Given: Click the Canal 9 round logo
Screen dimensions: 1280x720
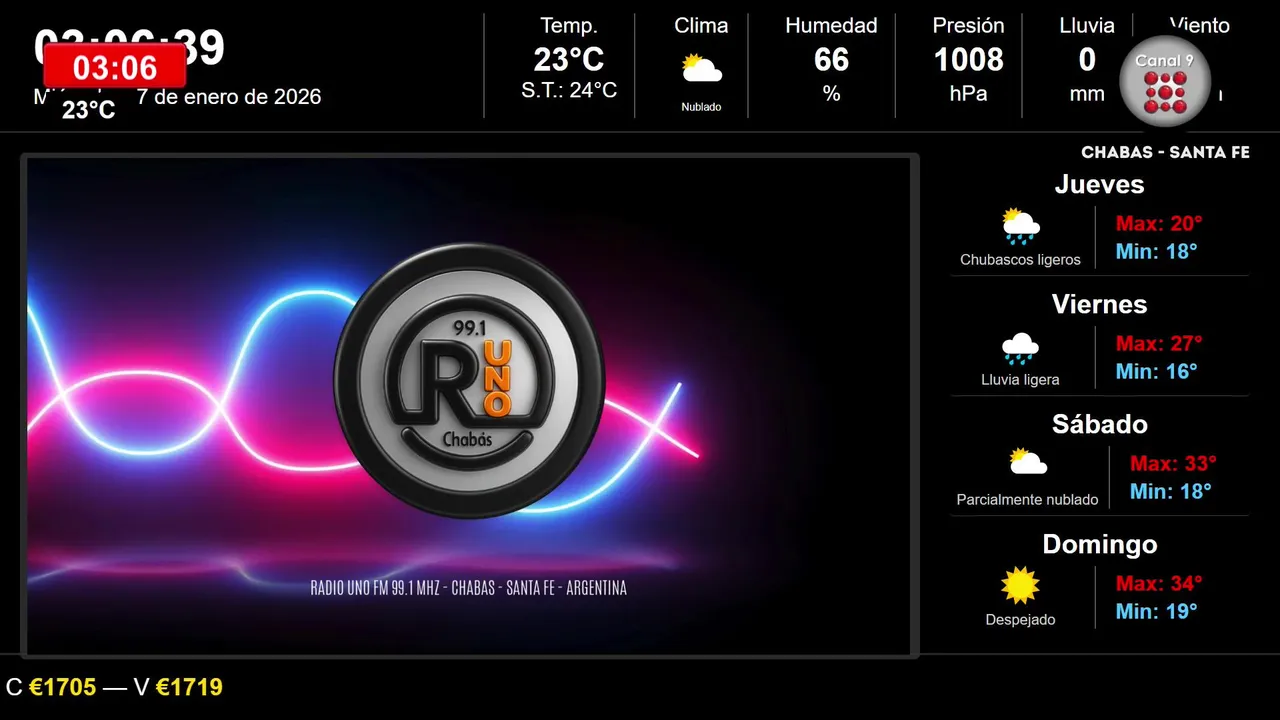Looking at the screenshot, I should point(1165,83).
